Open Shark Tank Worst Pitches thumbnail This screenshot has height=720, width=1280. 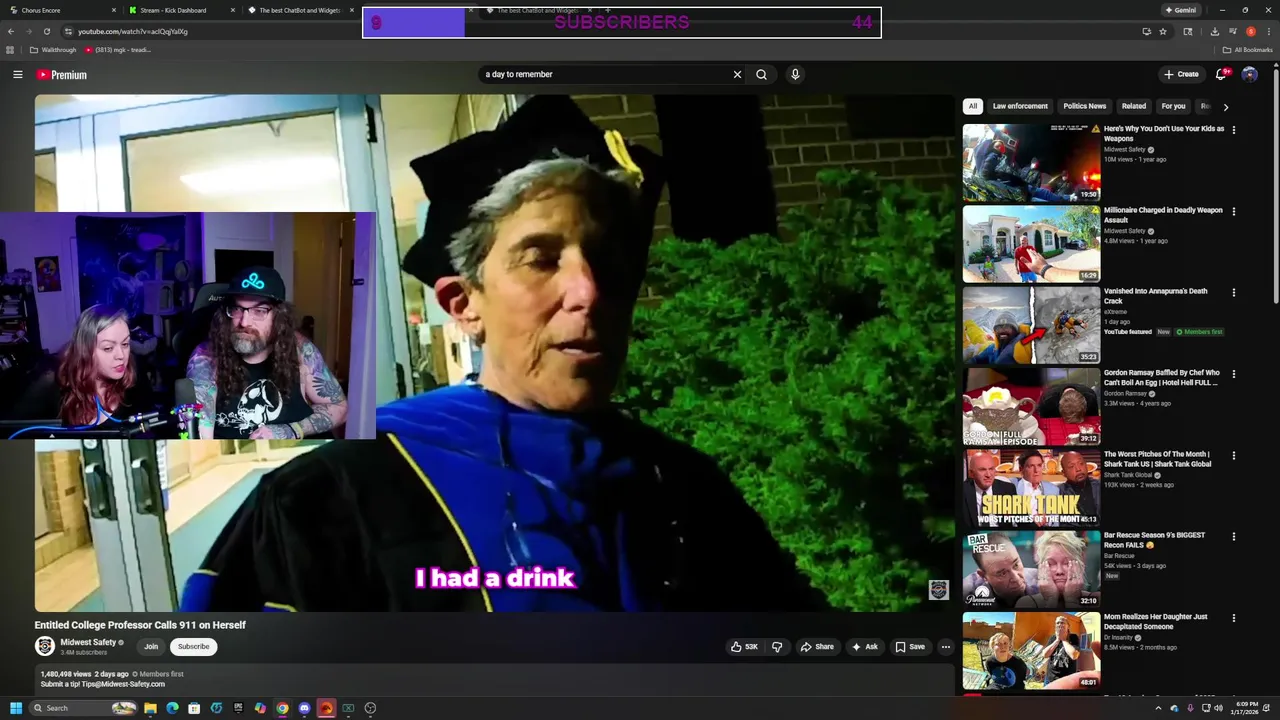point(1031,488)
